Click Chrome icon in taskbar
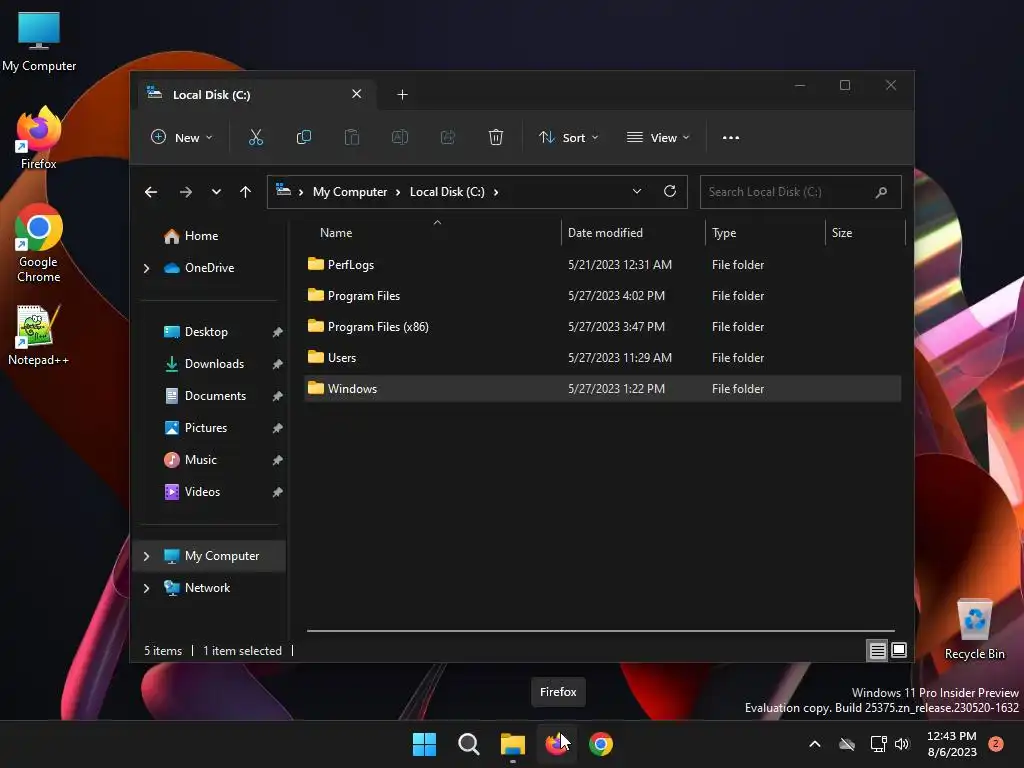This screenshot has width=1024, height=768. click(x=601, y=744)
